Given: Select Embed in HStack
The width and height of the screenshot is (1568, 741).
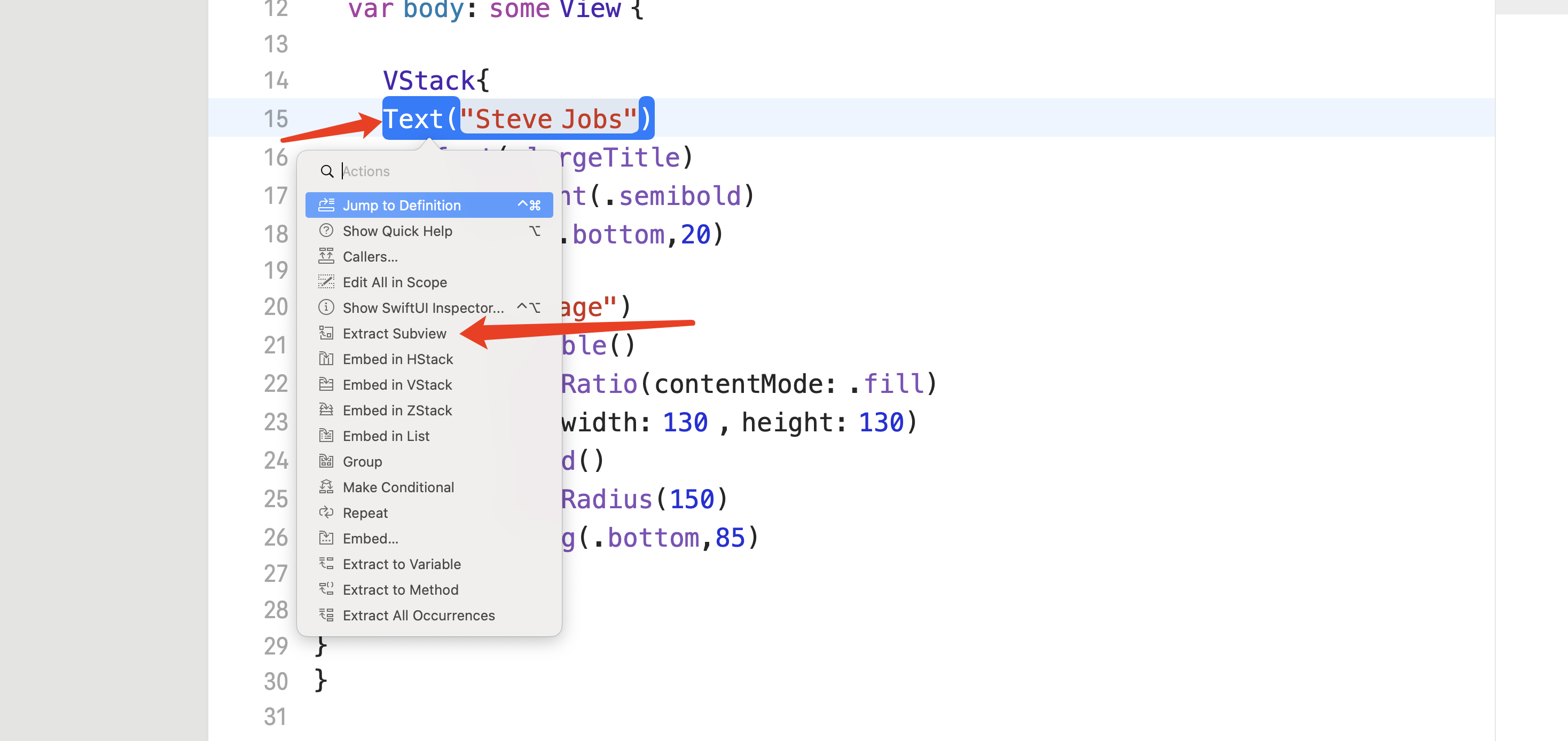Looking at the screenshot, I should pos(397,359).
